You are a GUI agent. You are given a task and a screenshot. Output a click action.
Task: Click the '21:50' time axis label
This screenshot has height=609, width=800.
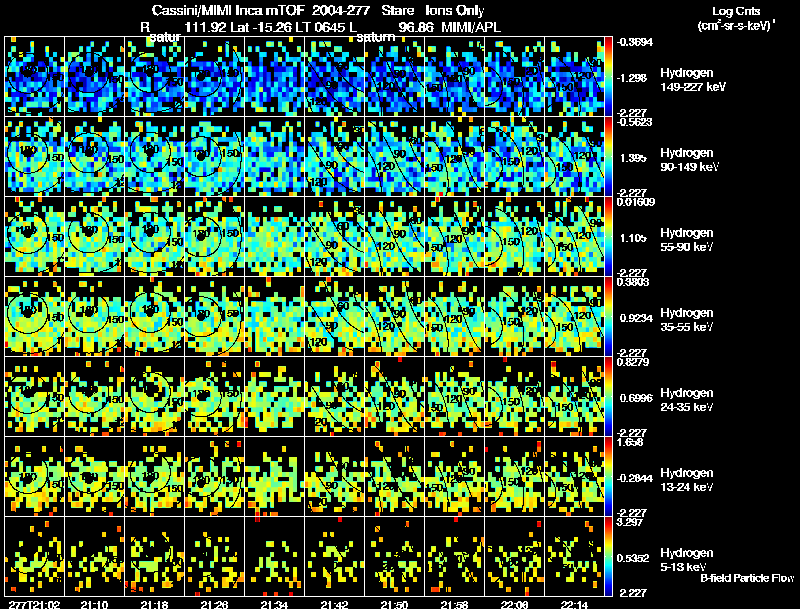(394, 604)
